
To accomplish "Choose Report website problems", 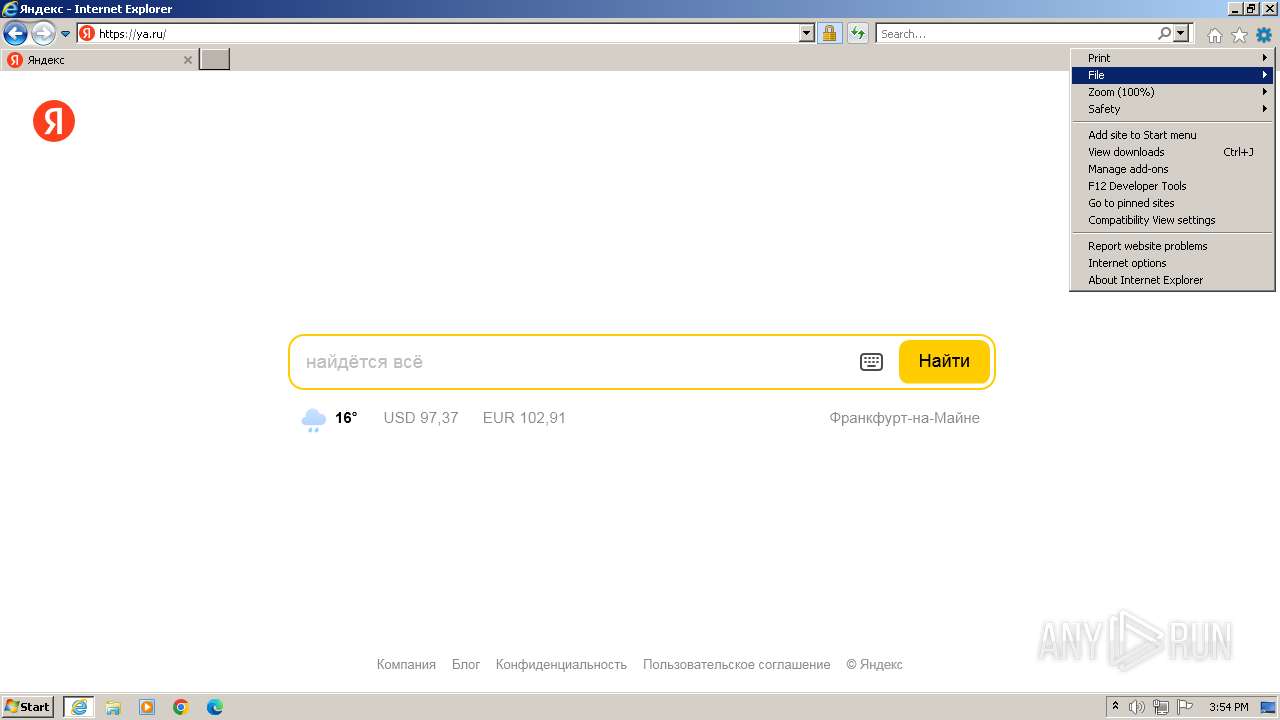I will (1172, 246).
